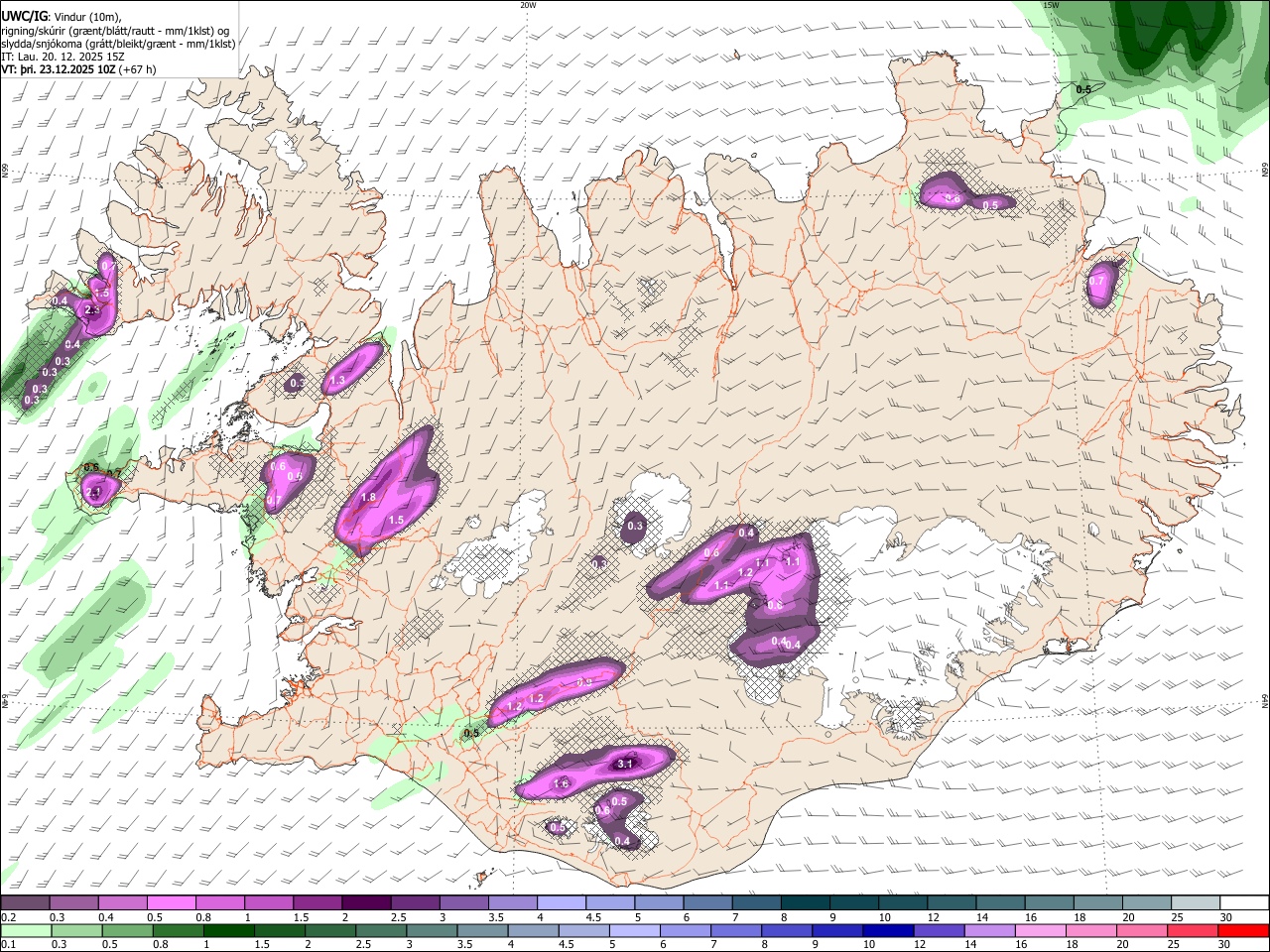The height and width of the screenshot is (952, 1270).
Task: Click the 20W longitude label
Action: pos(528,5)
